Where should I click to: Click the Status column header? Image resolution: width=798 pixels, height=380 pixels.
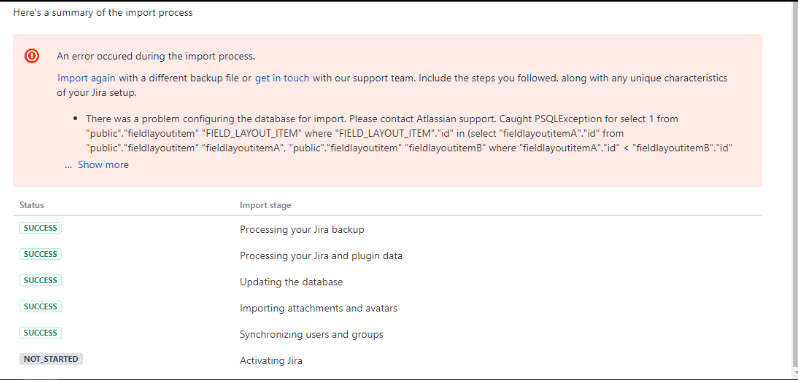click(32, 205)
